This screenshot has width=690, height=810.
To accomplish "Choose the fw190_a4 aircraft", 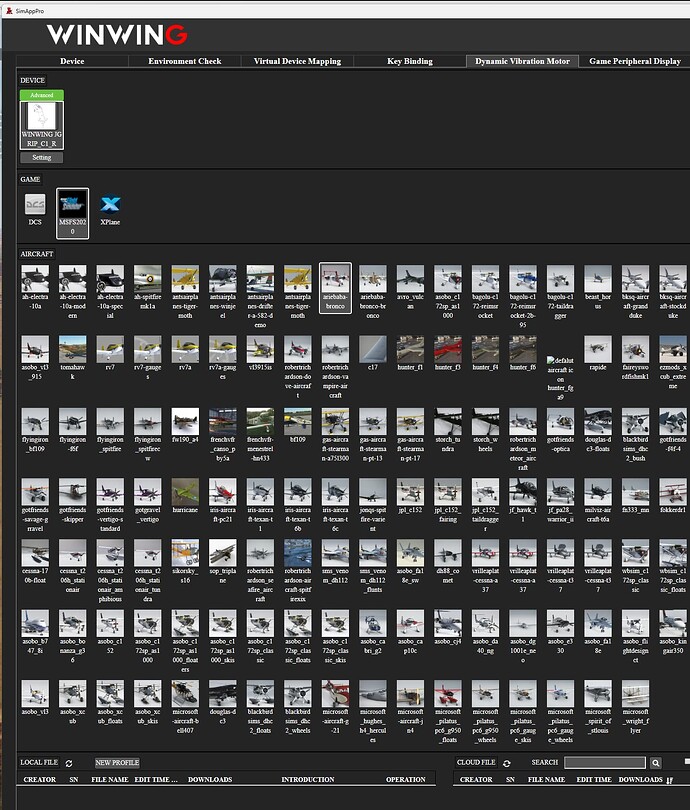I will pos(185,422).
